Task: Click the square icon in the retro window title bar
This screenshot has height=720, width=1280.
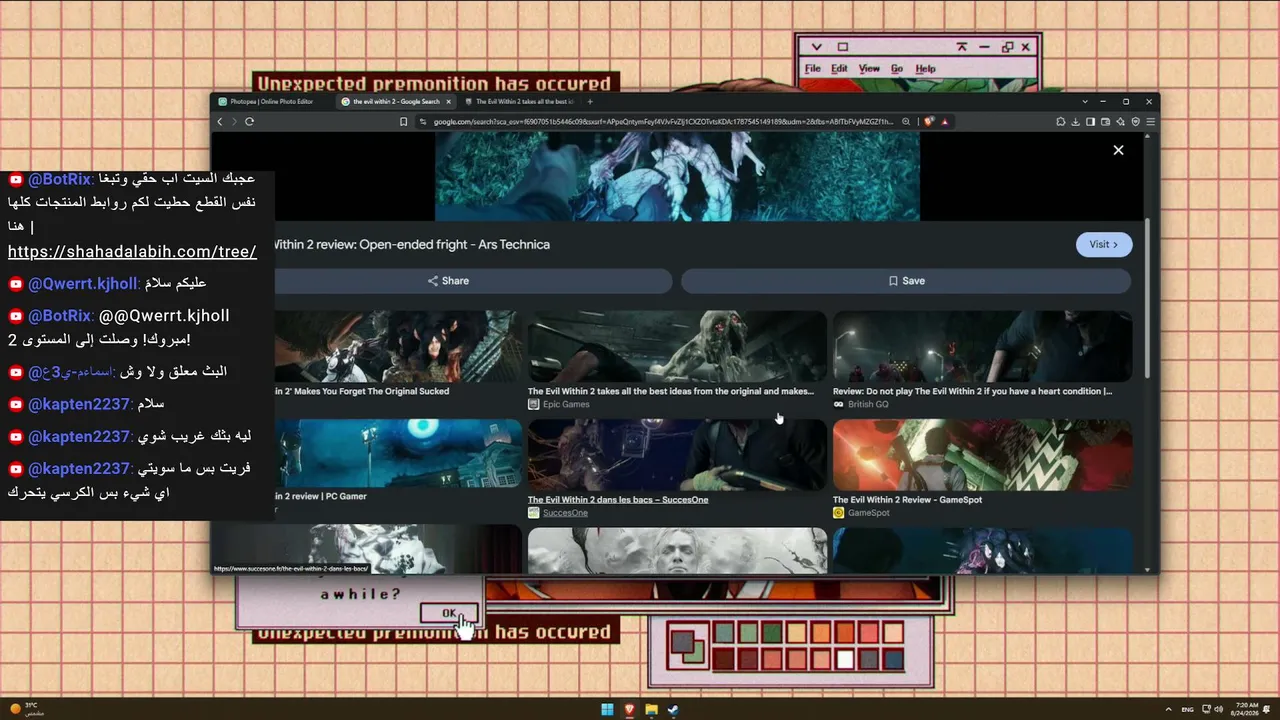Action: click(842, 47)
